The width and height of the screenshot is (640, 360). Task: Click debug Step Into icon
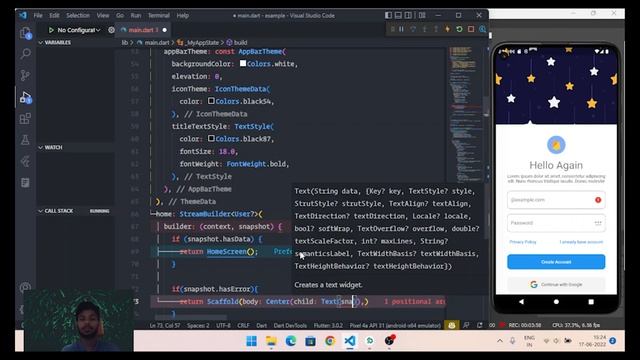[424, 29]
